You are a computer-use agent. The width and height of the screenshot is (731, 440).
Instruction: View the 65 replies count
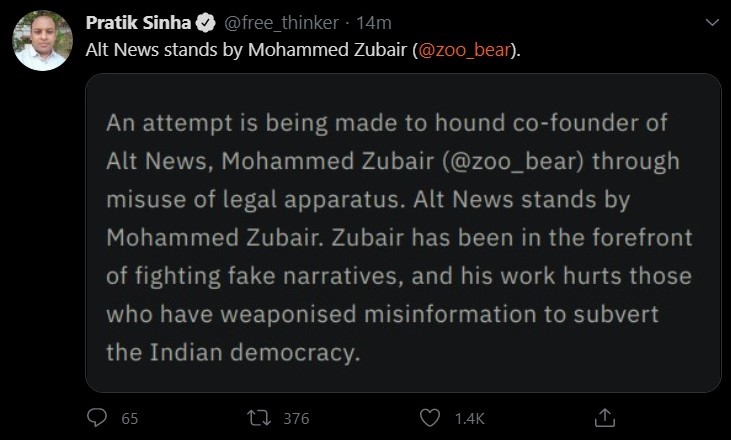tap(129, 418)
